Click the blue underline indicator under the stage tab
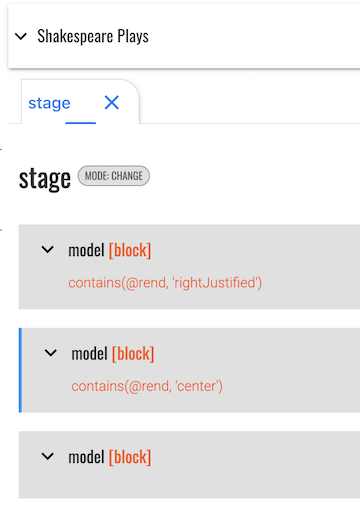This screenshot has height=516, width=360. (x=81, y=123)
